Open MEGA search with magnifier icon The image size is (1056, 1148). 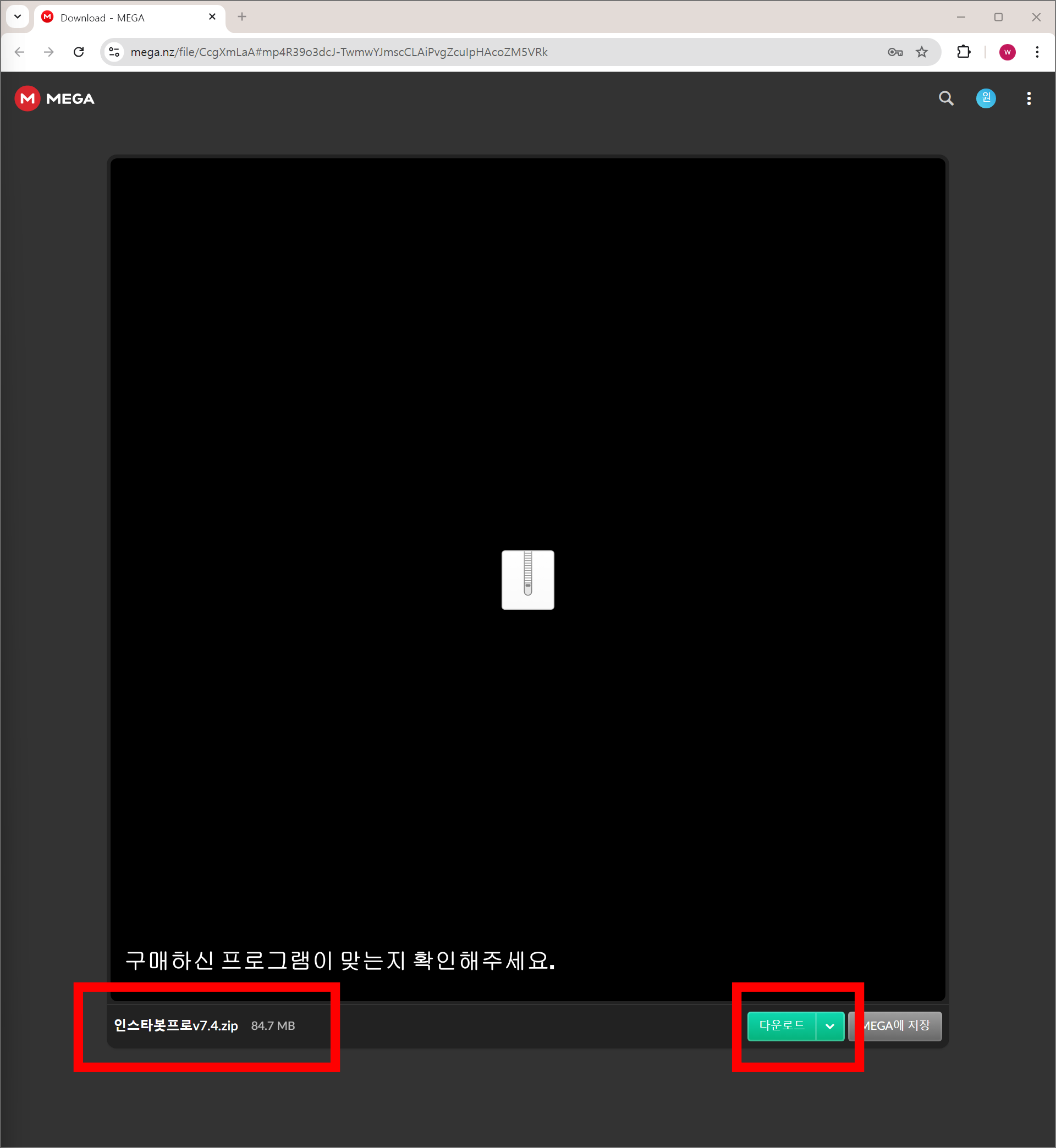pyautogui.click(x=947, y=98)
